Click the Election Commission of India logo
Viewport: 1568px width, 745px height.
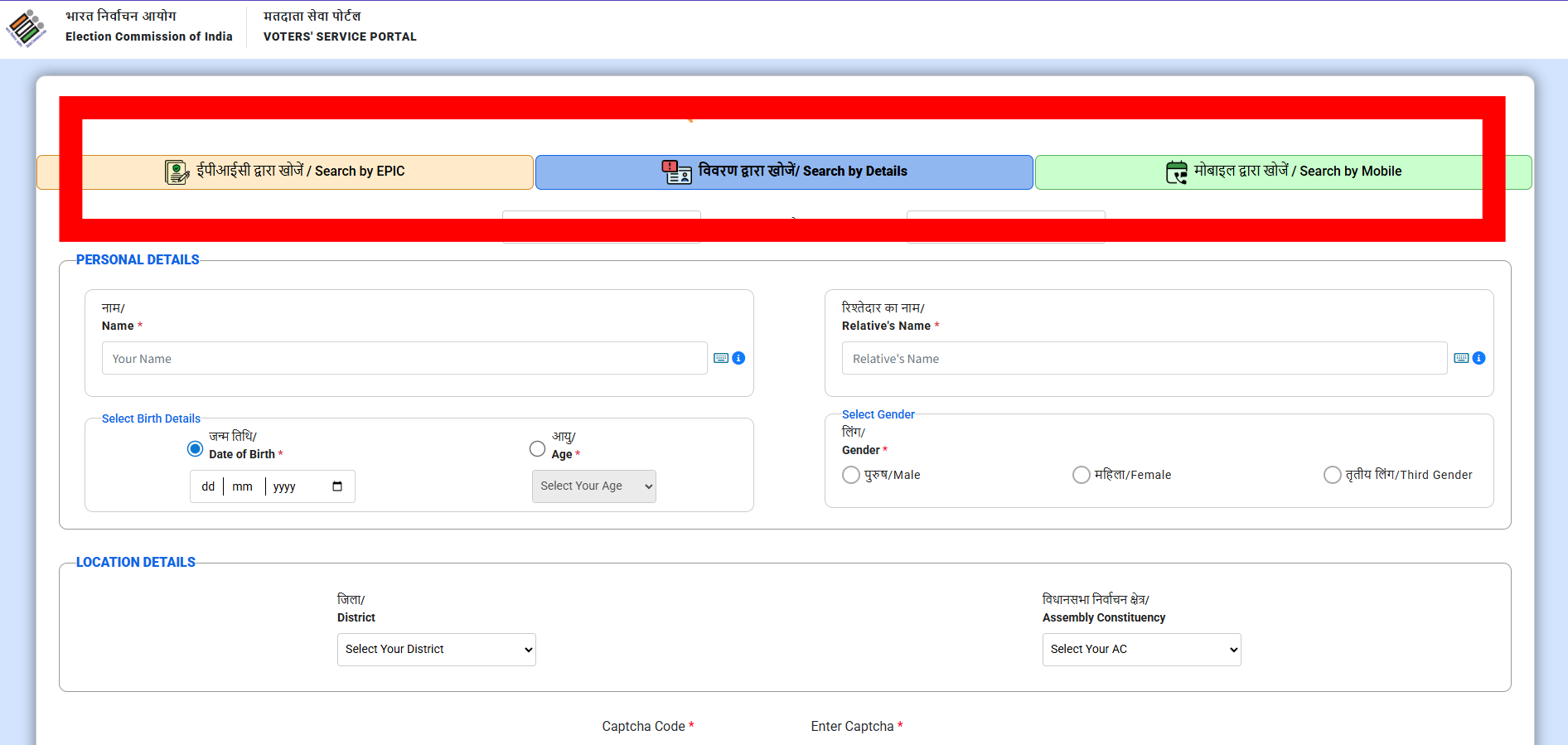click(x=26, y=29)
